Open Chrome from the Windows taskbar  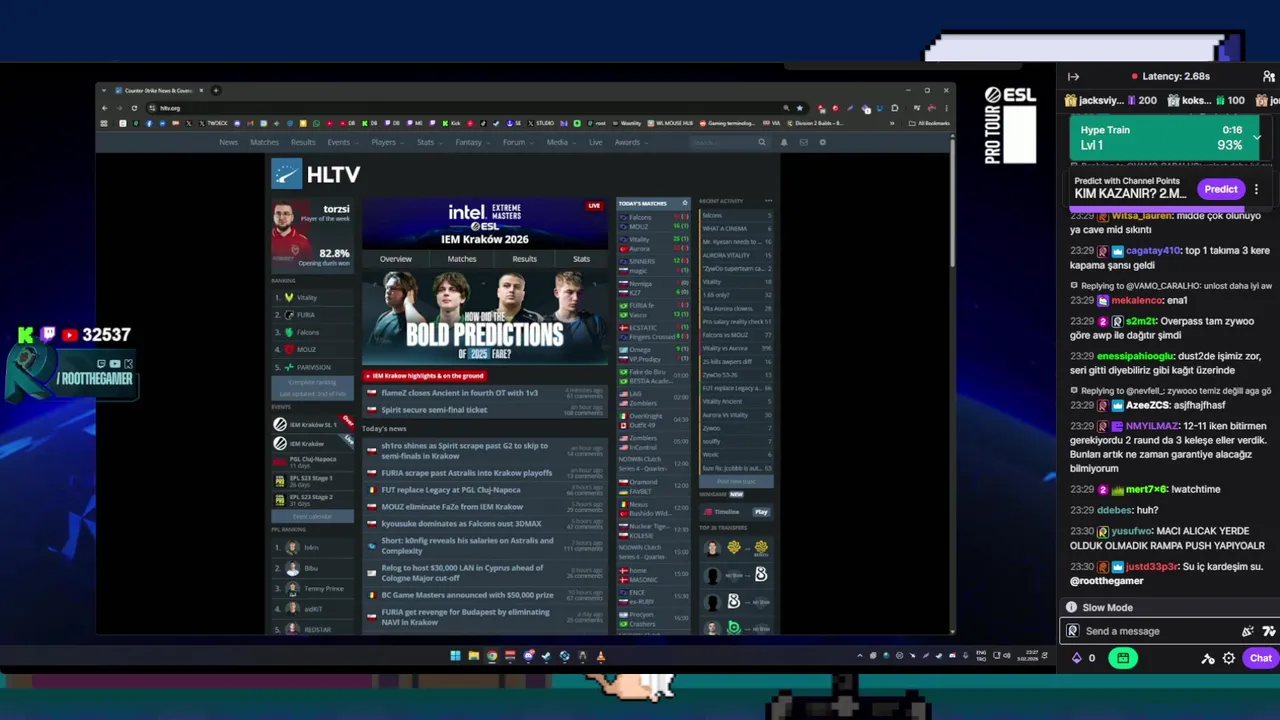click(491, 656)
